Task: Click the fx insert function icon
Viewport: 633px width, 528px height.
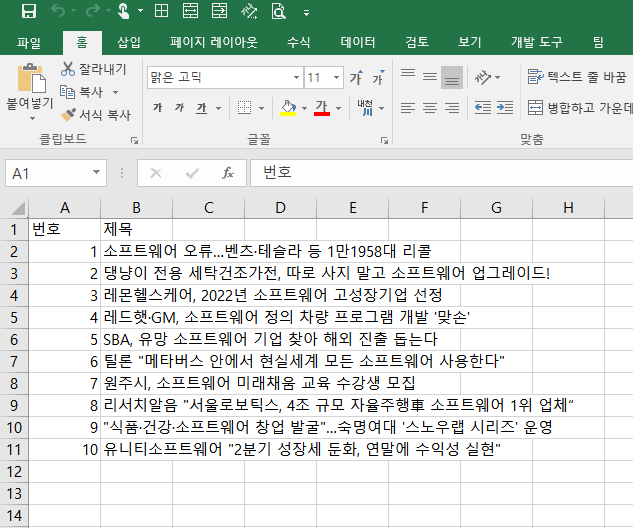Action: click(x=228, y=173)
